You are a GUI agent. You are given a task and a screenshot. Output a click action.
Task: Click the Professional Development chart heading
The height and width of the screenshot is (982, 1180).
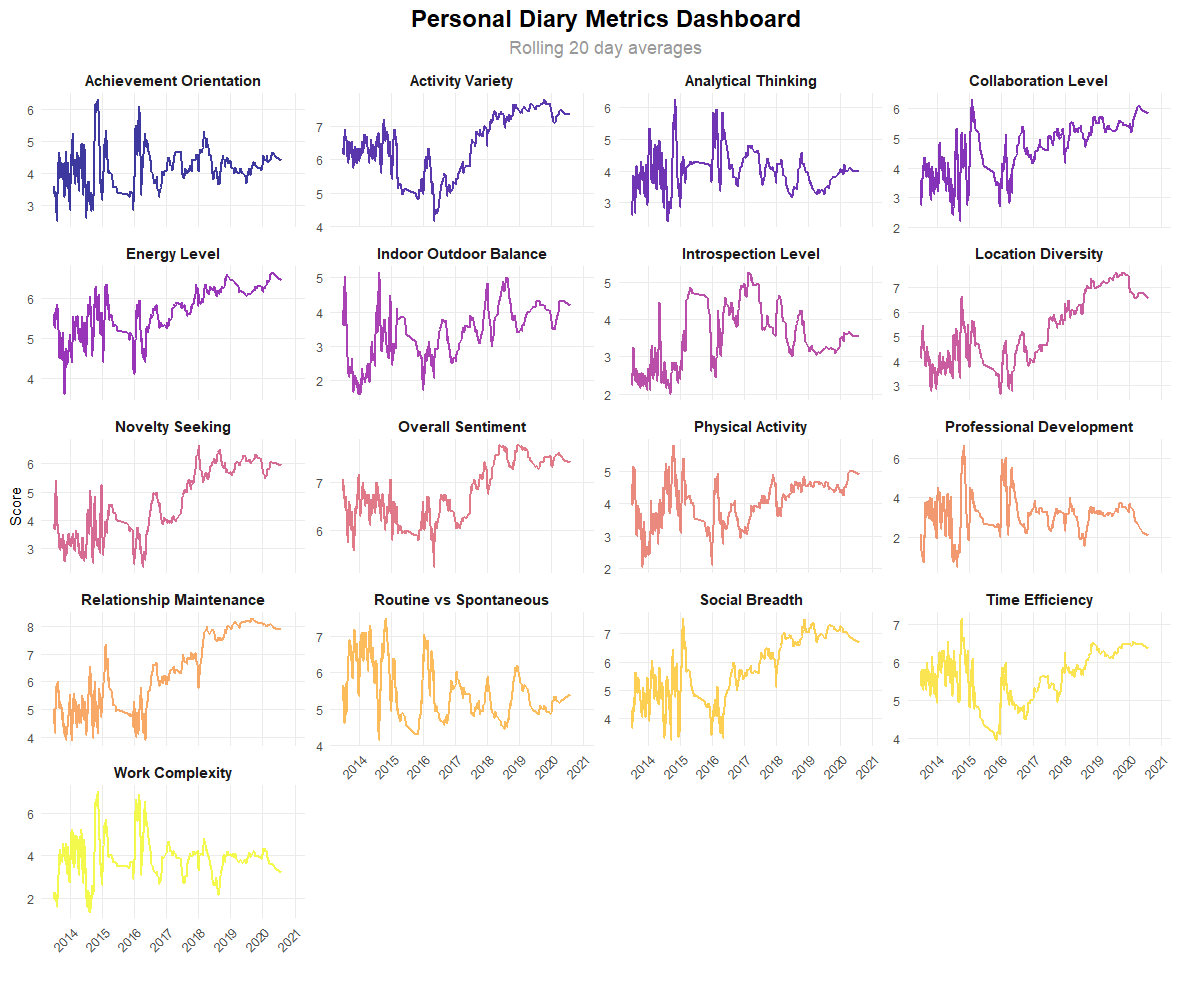[x=1038, y=427]
